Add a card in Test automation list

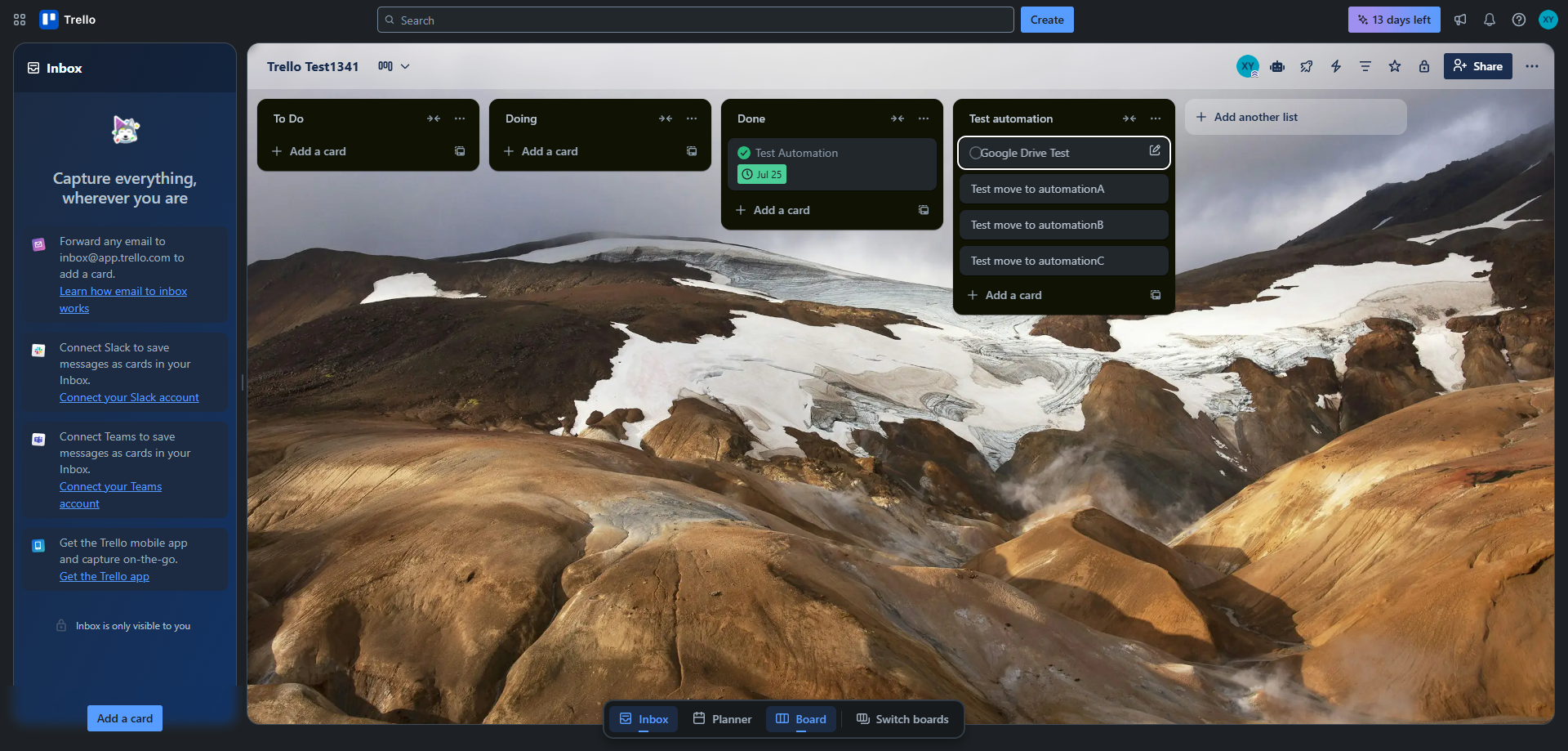(x=1051, y=295)
